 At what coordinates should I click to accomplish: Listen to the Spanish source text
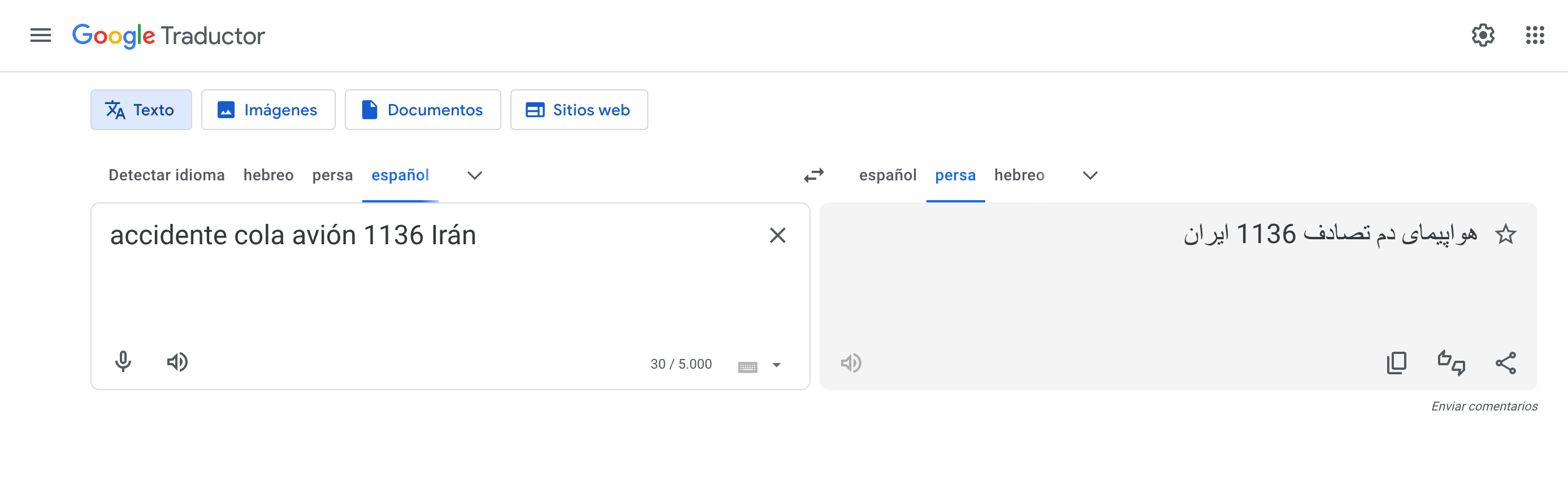[x=177, y=362]
